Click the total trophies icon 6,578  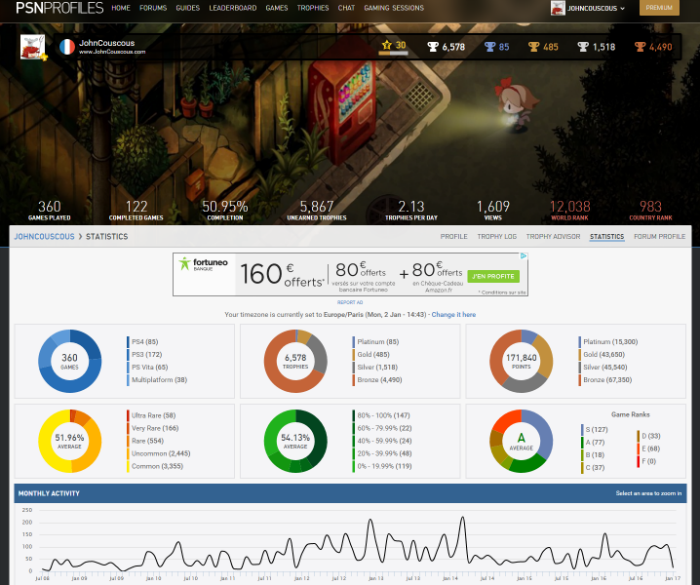coord(433,46)
